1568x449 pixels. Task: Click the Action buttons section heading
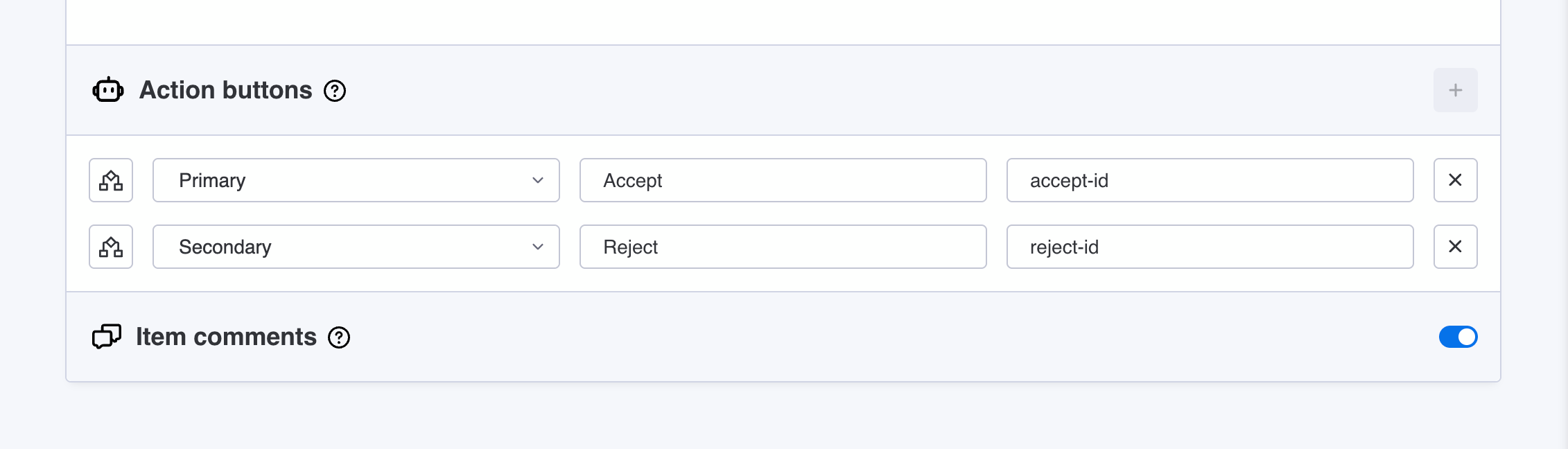point(226,90)
